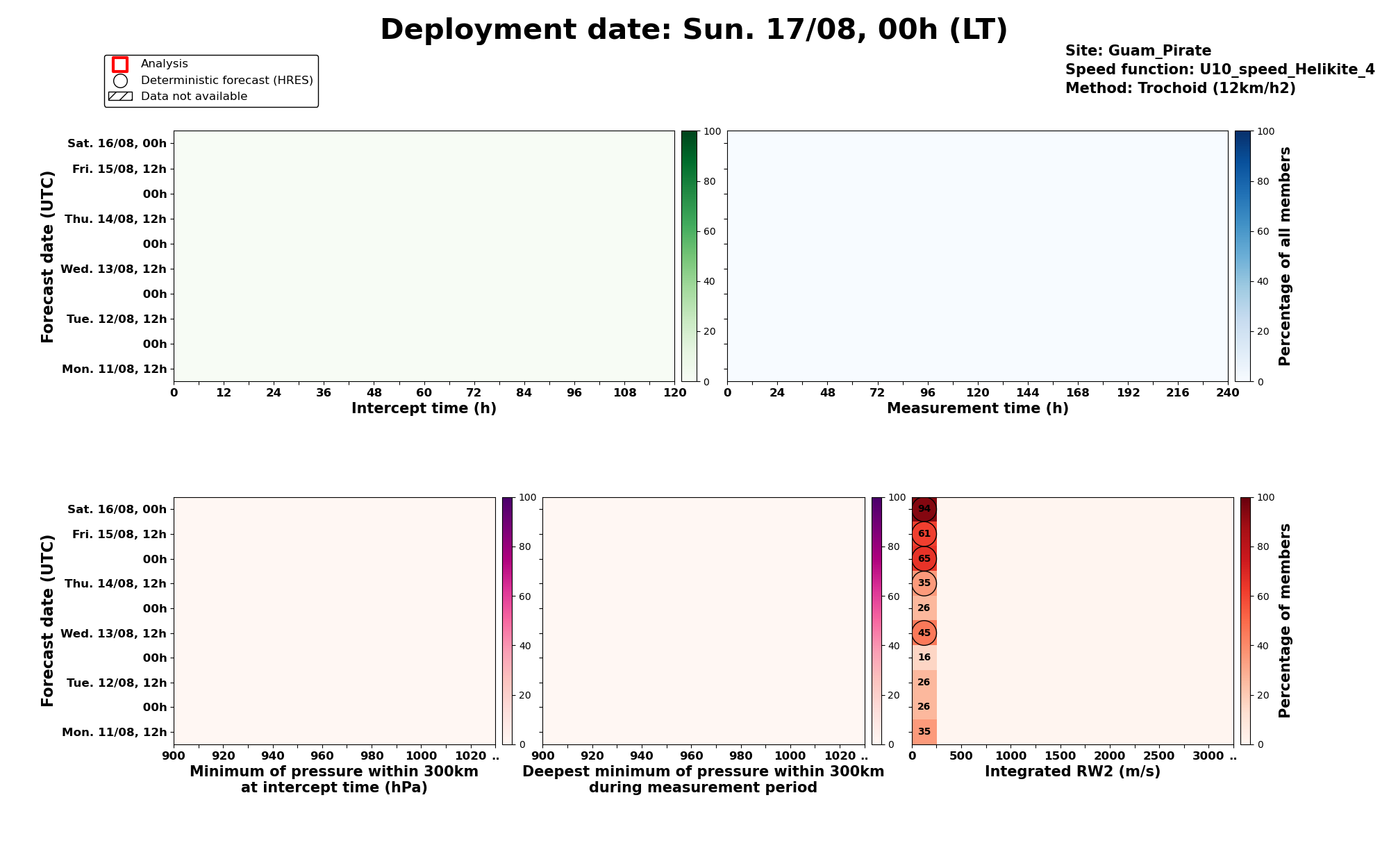1389x868 pixels.
Task: Click the top-row 'Forecast date (UTC)' axis label
Action: (x=47, y=256)
